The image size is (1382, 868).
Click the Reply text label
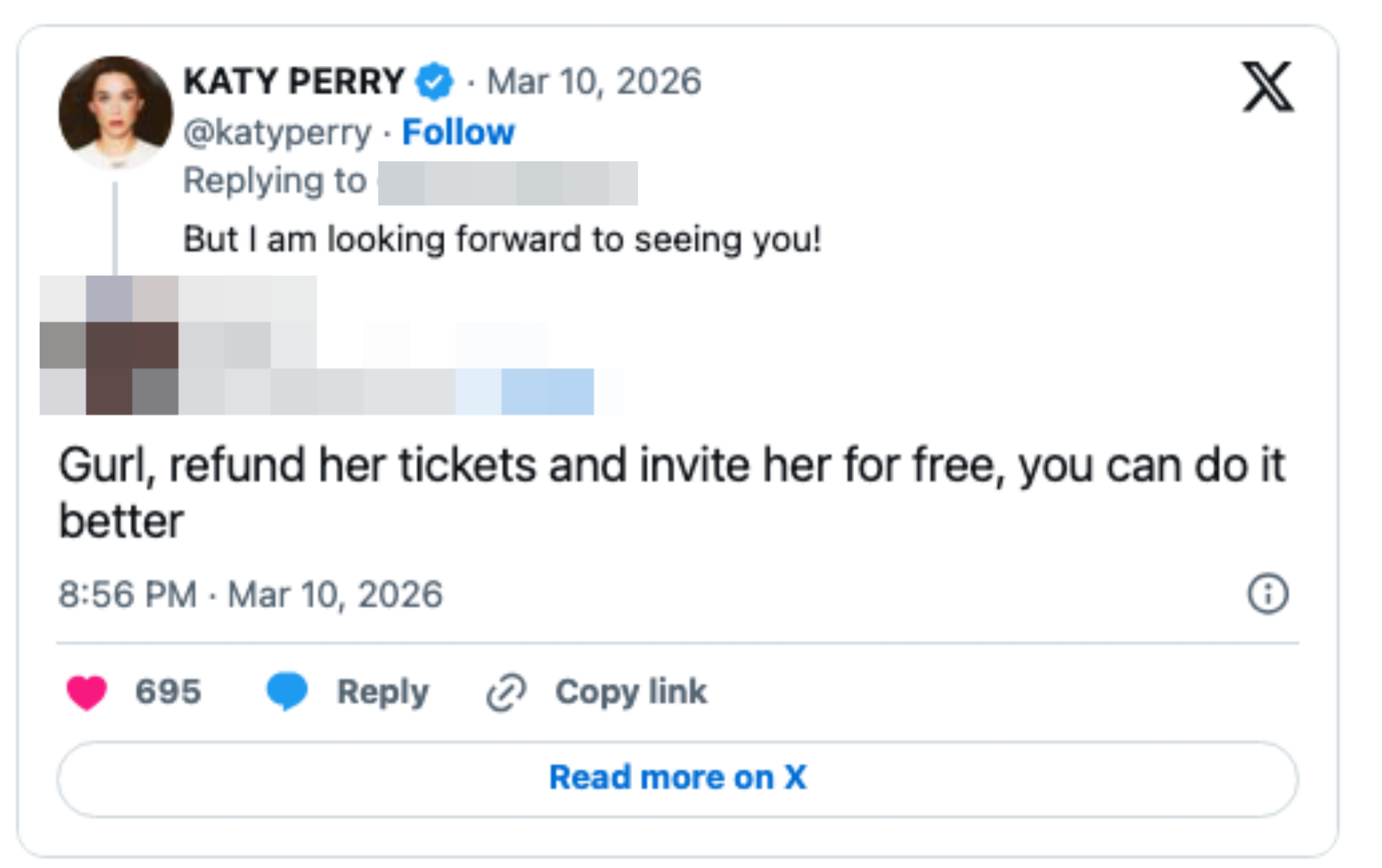click(383, 691)
